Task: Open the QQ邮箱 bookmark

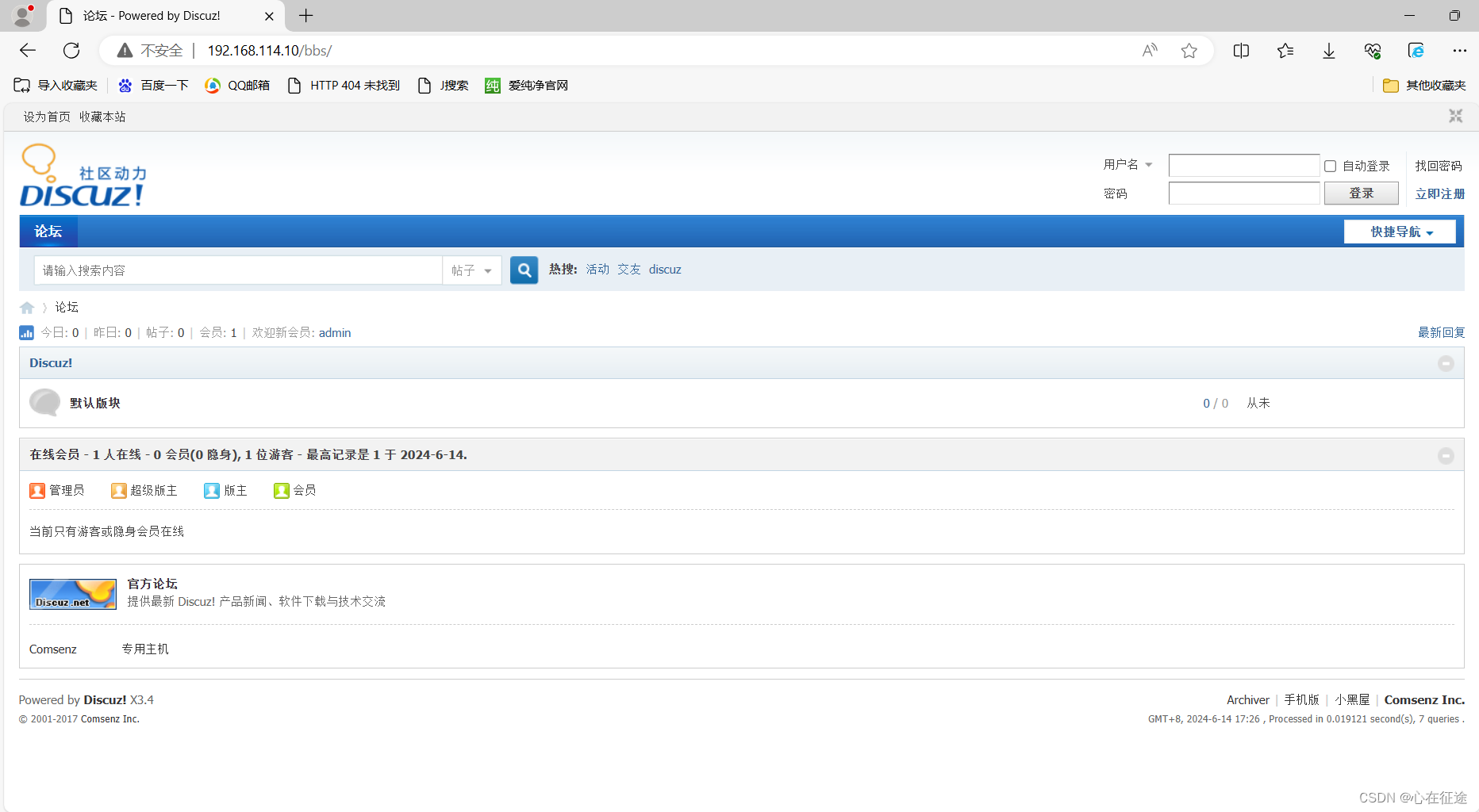Action: (237, 86)
